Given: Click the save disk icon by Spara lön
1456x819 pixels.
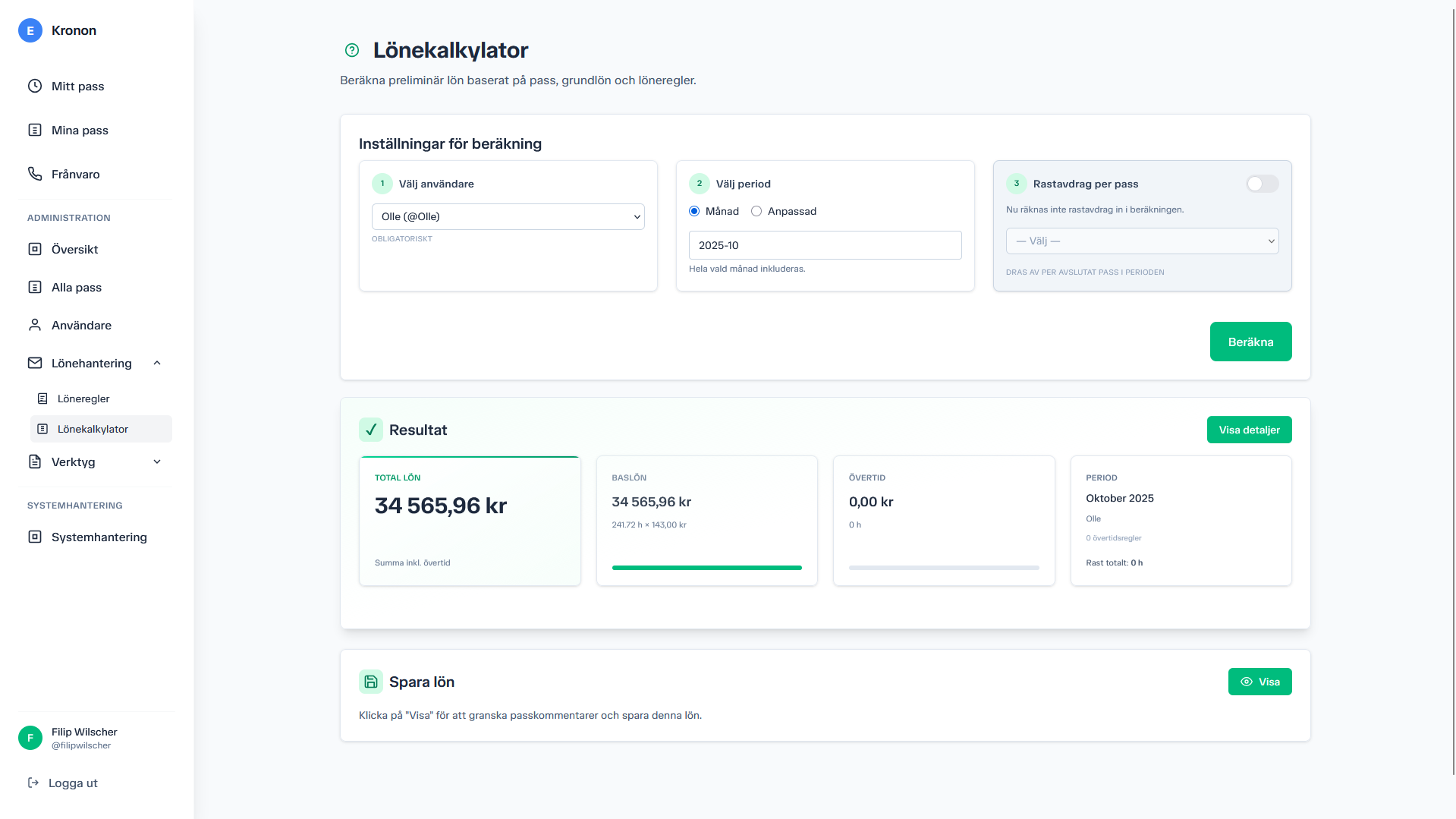Looking at the screenshot, I should point(371,682).
